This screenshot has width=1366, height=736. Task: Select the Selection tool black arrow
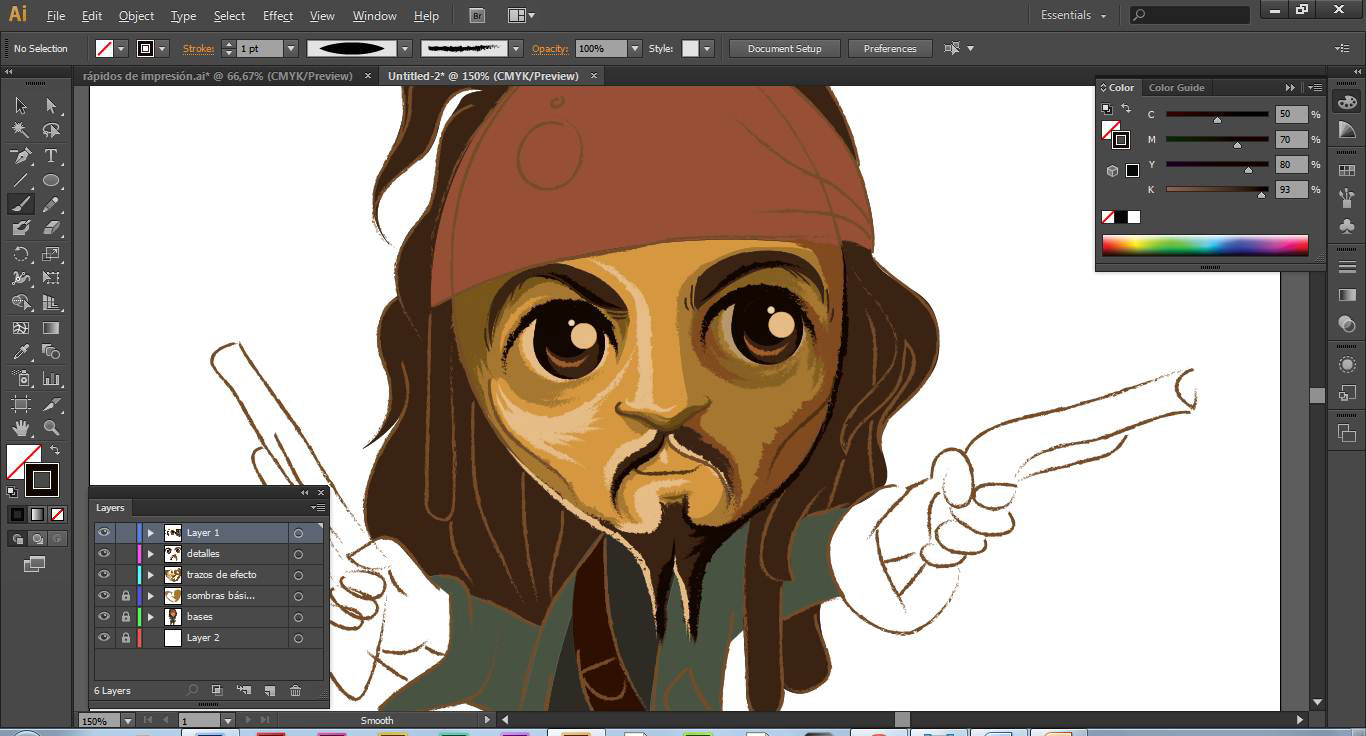click(x=21, y=106)
